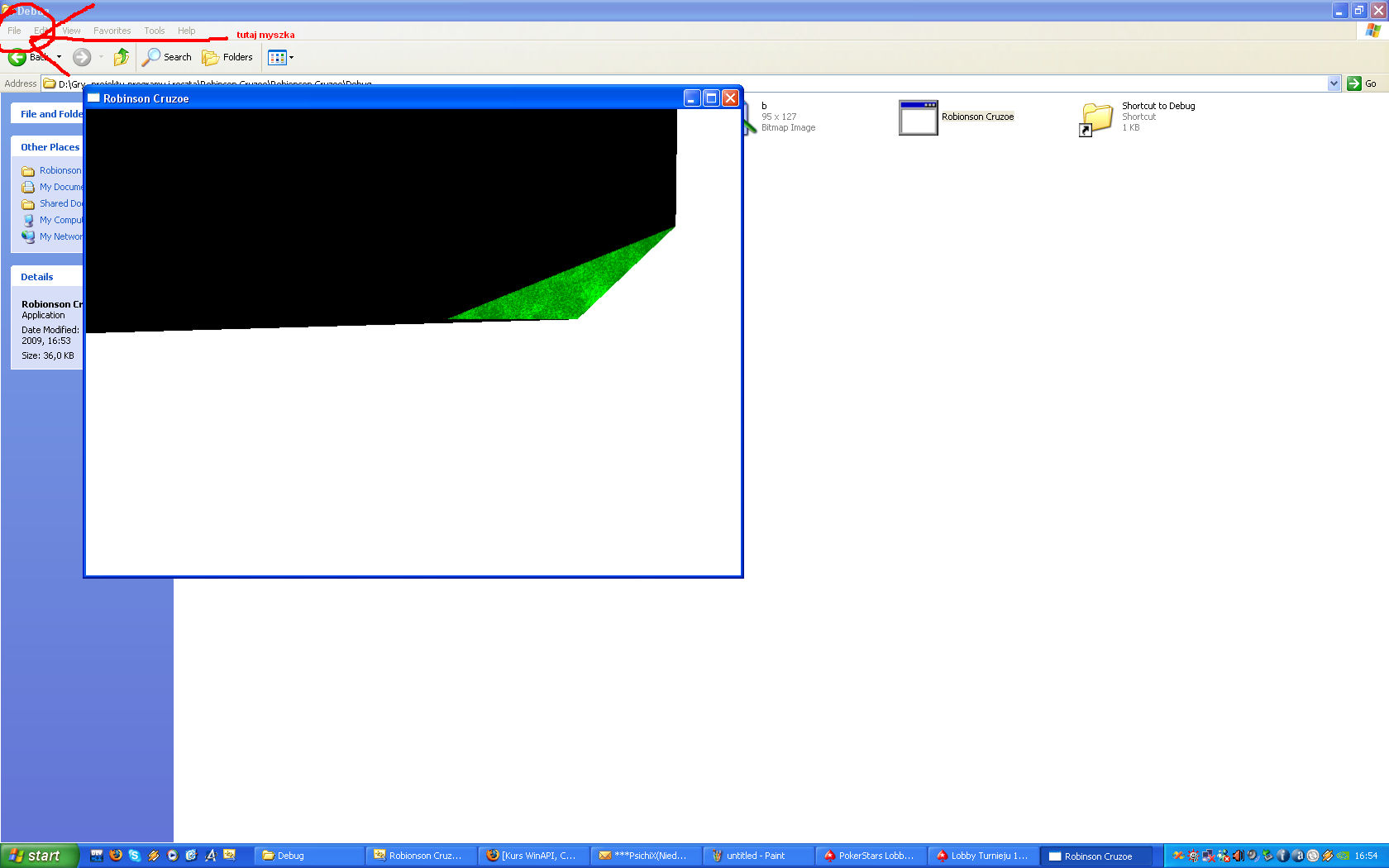This screenshot has height=868, width=1389.
Task: Switch to untitled - Paint taskbar button
Action: [x=757, y=856]
